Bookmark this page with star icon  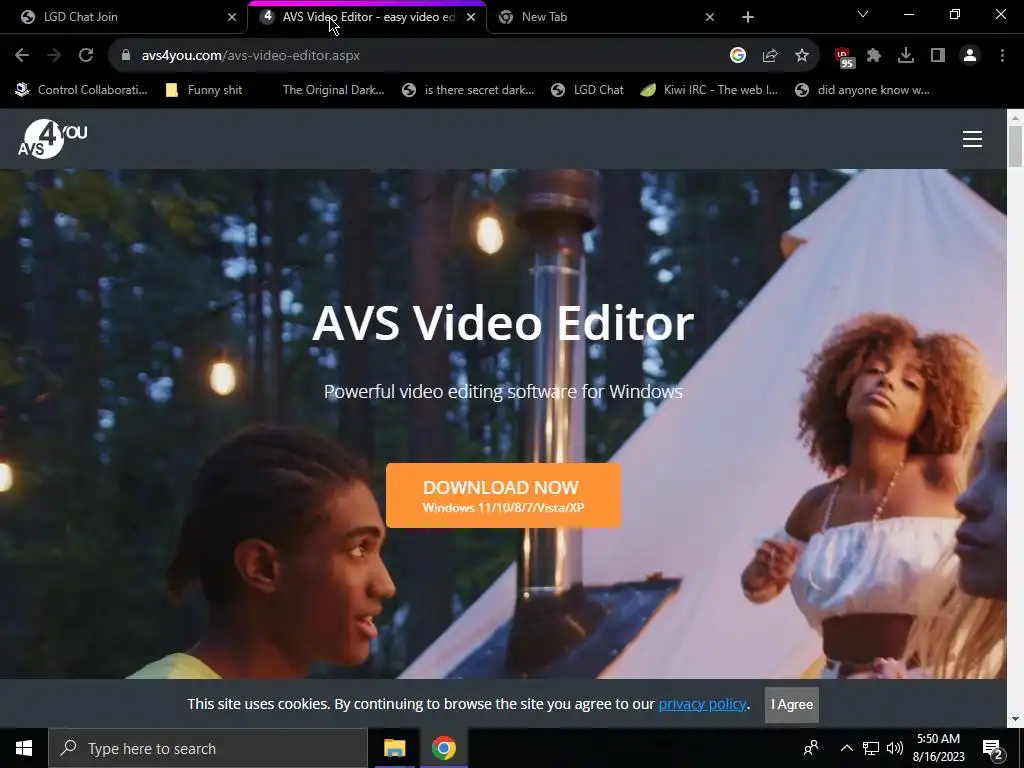802,56
